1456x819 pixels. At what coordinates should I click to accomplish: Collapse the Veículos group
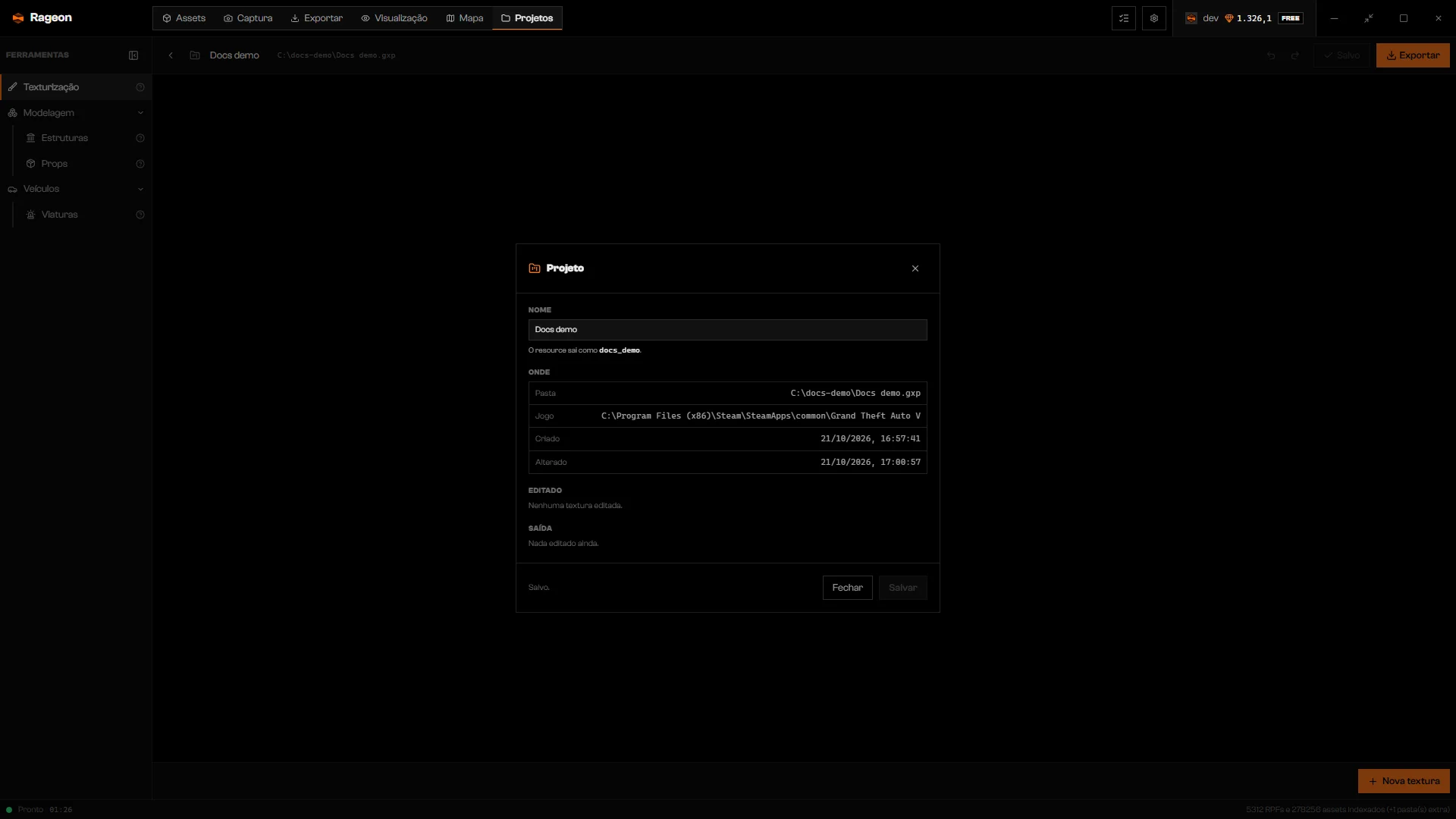click(140, 189)
